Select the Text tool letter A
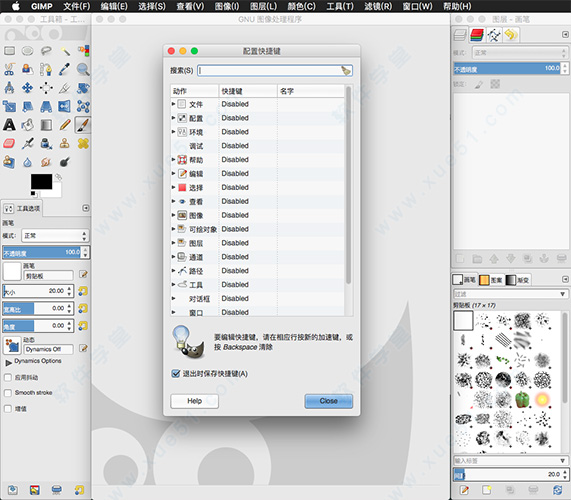This screenshot has height=500, width=571. point(9,125)
